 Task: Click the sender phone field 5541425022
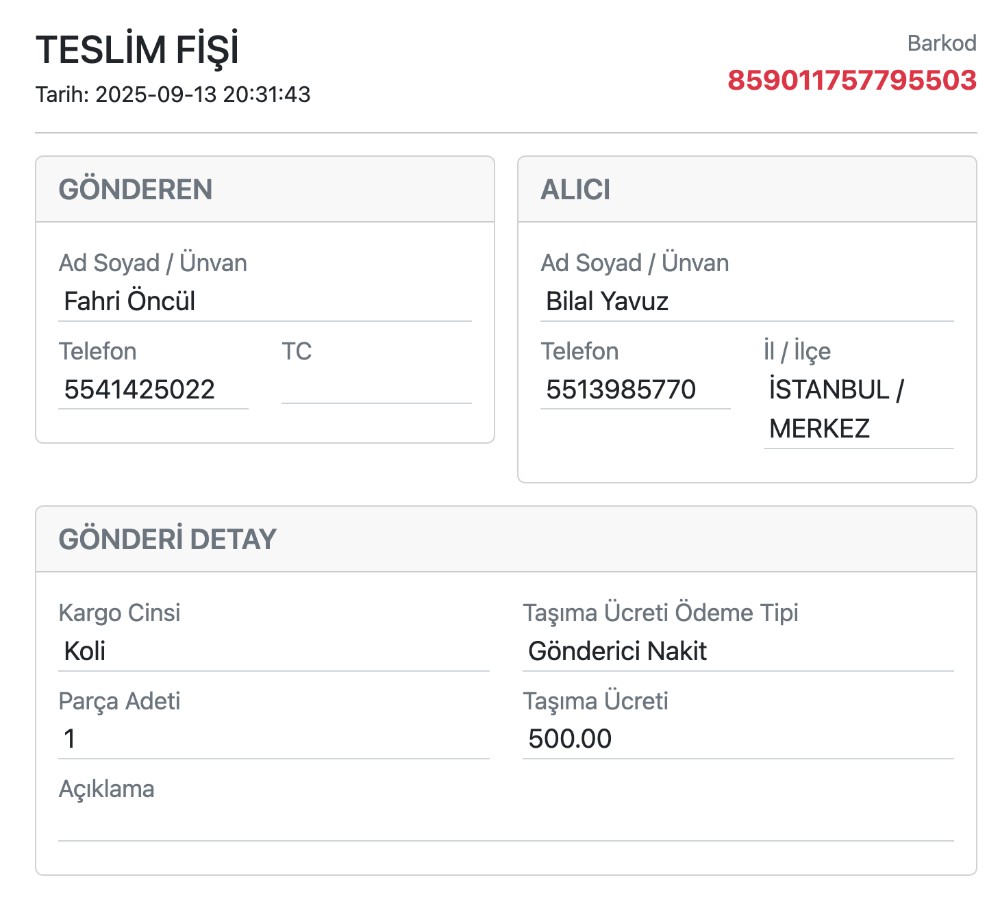[153, 389]
